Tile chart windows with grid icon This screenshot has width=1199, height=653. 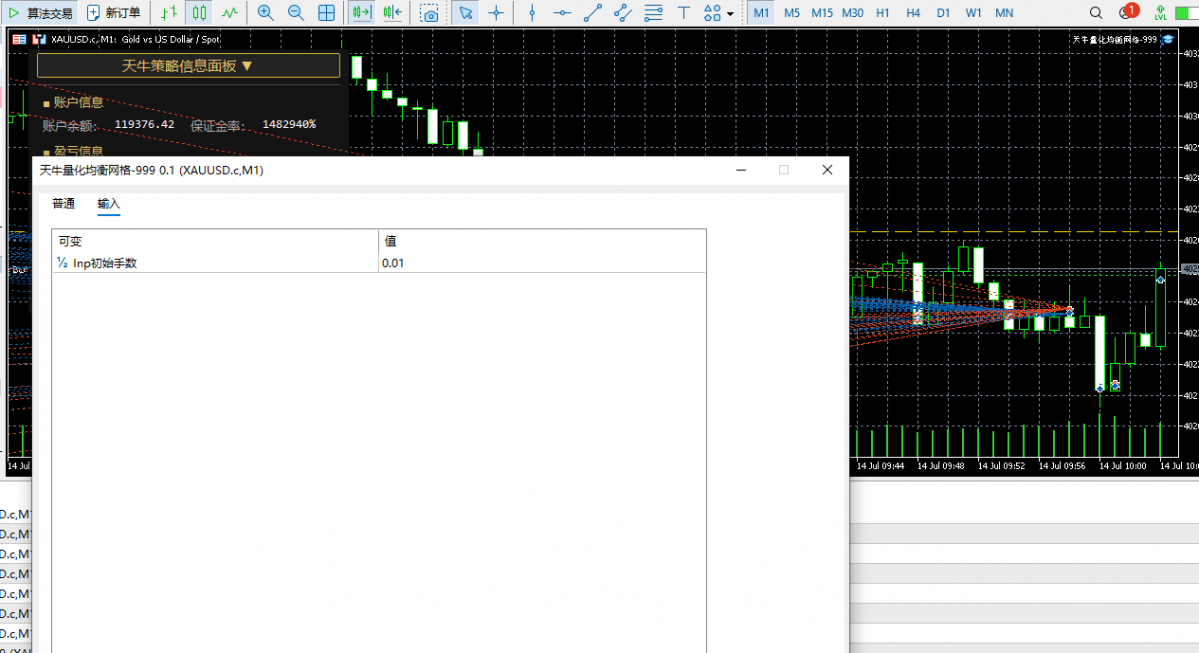pos(327,13)
